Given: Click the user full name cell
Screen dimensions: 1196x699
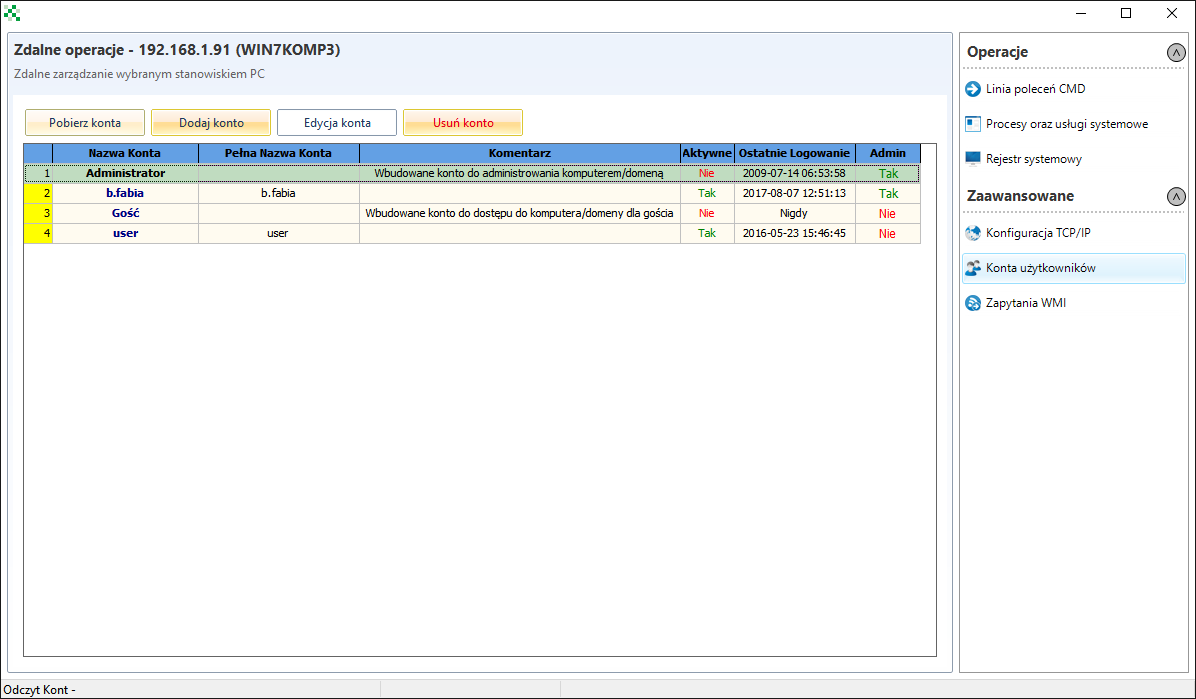Looking at the screenshot, I should (278, 233).
